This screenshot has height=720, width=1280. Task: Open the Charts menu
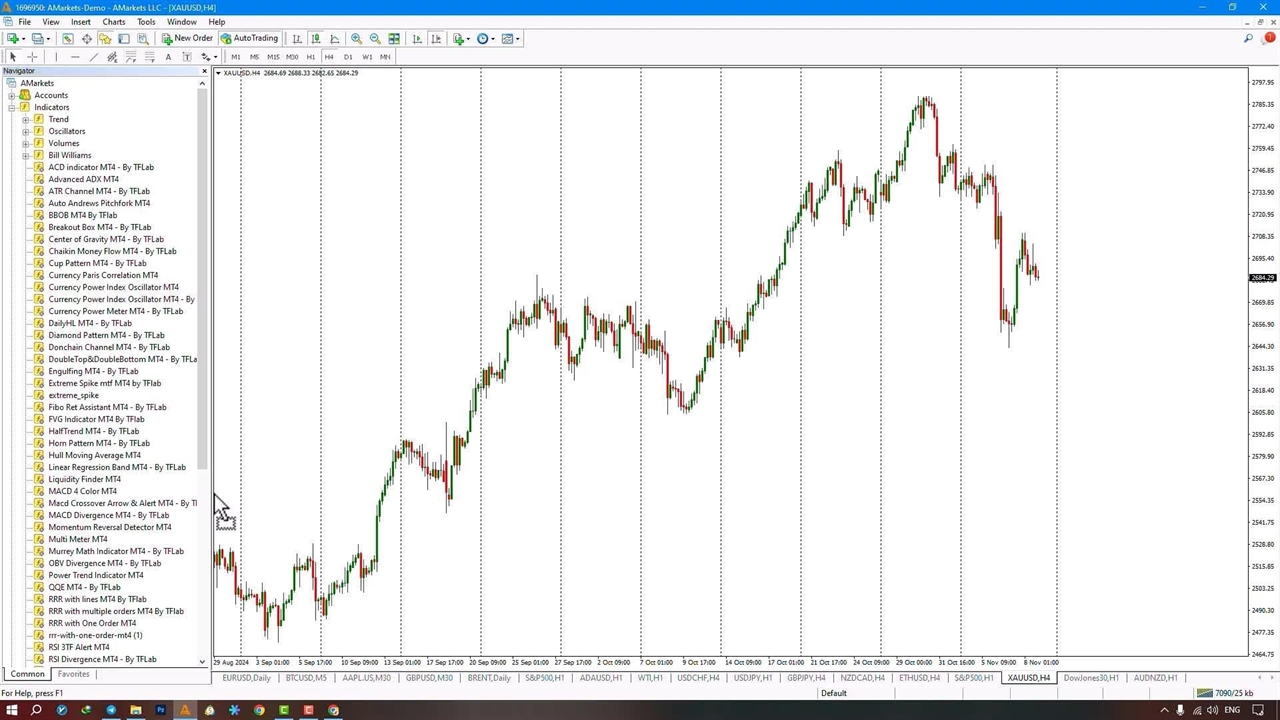[x=114, y=22]
